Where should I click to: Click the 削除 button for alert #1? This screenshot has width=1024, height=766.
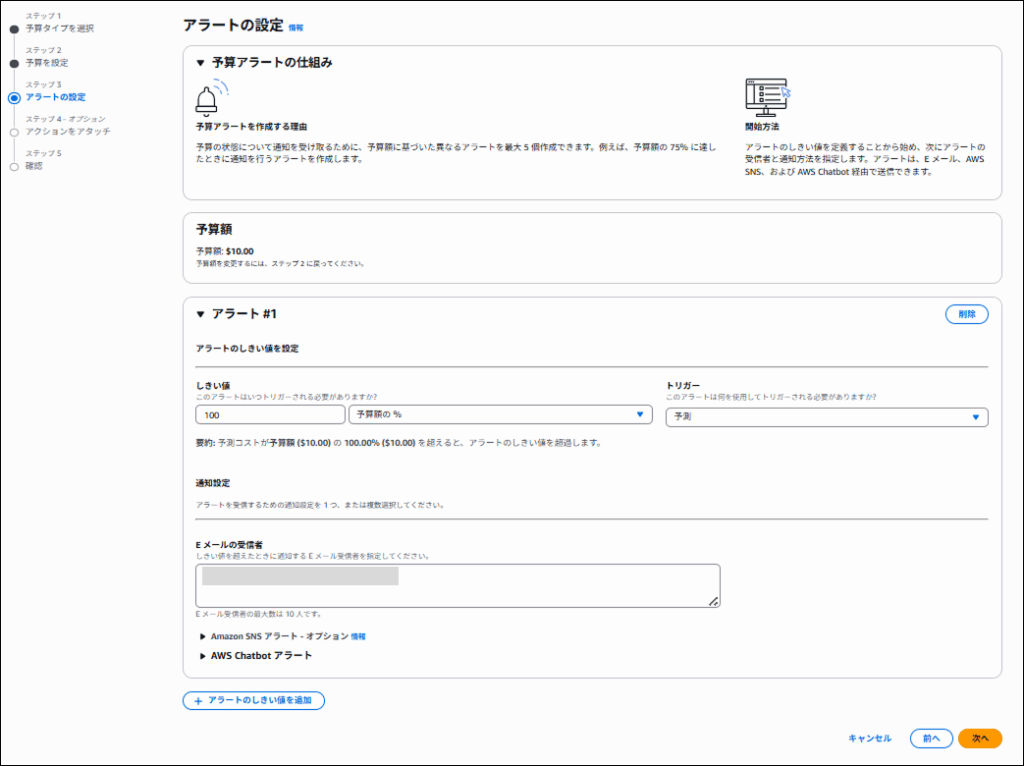tap(966, 314)
